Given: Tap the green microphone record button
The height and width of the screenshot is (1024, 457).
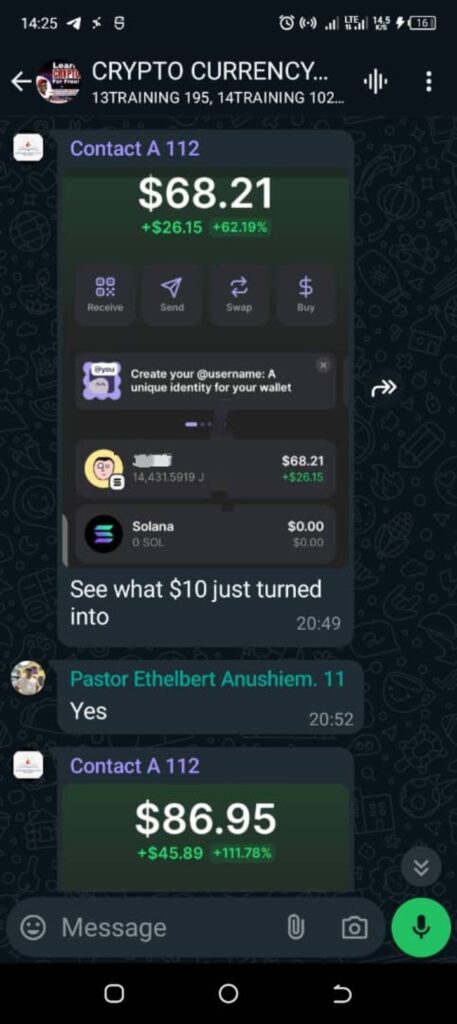Looking at the screenshot, I should click(x=421, y=927).
